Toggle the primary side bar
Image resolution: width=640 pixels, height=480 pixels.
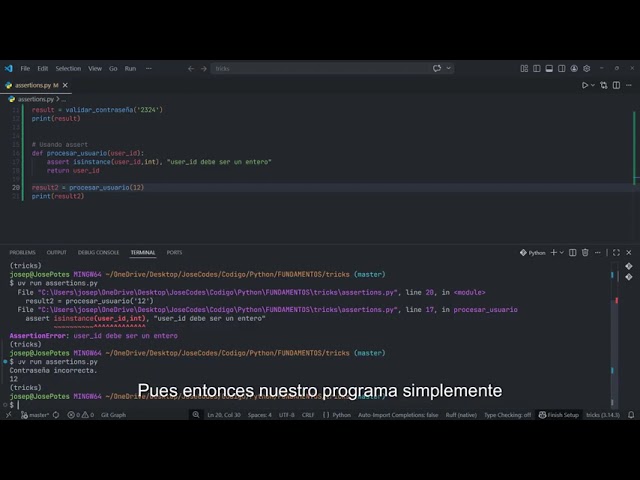click(537, 68)
